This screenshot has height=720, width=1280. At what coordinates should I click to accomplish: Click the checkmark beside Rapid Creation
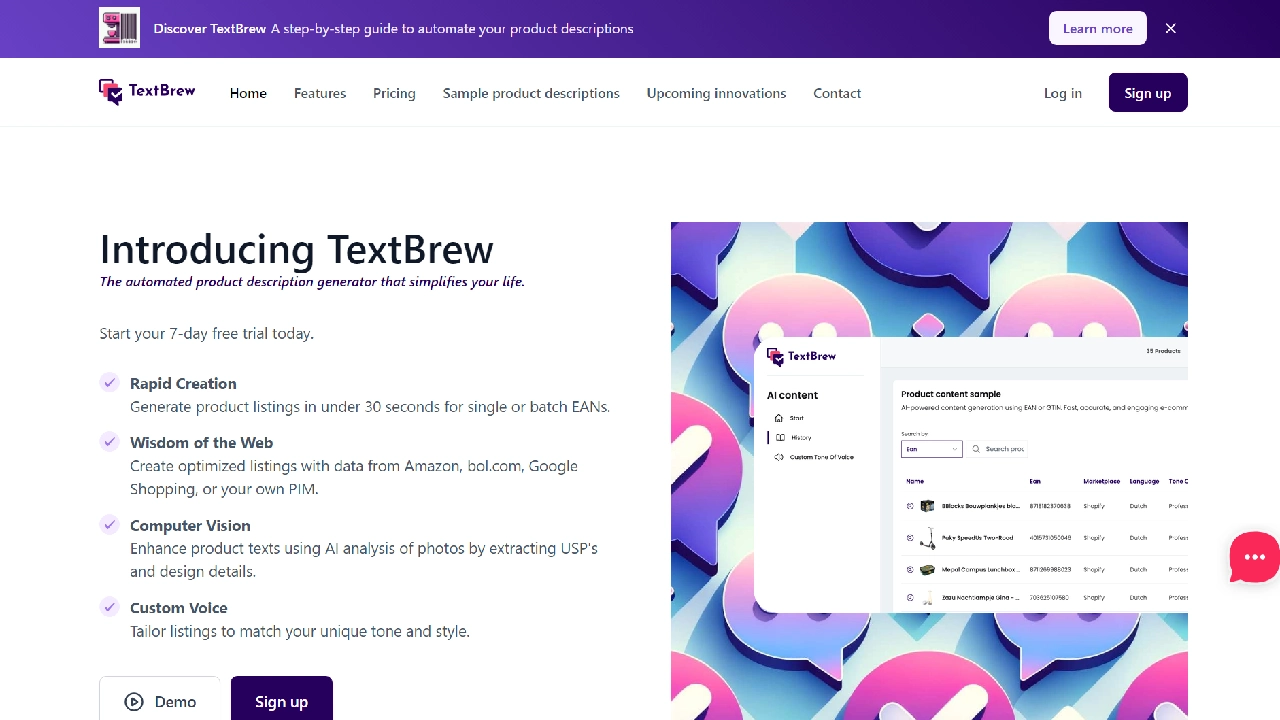110,383
